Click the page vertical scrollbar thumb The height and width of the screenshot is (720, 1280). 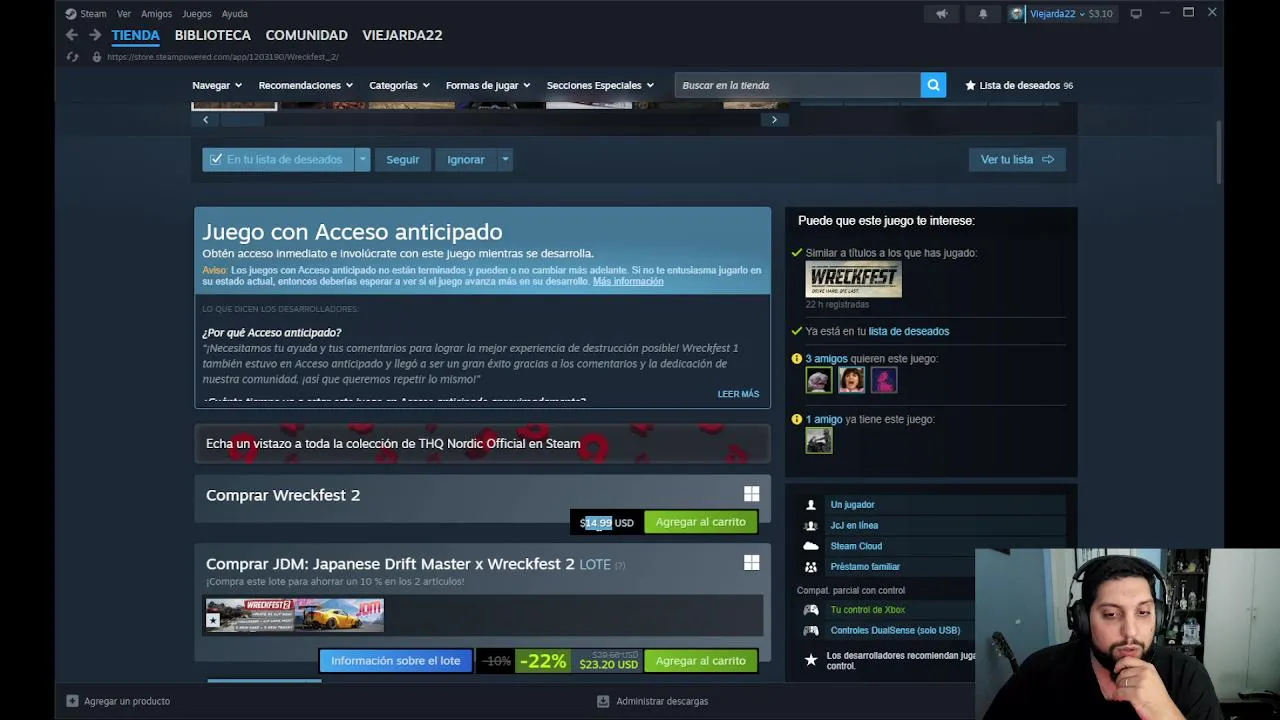click(1218, 152)
